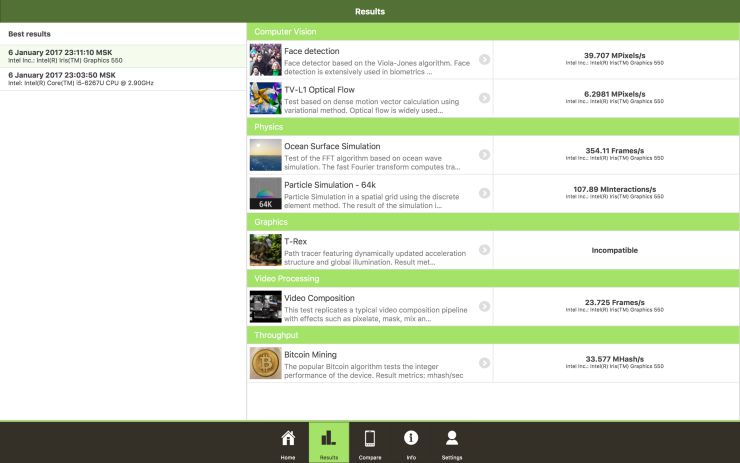
Task: Expand Video Composition details arrow
Action: coord(484,306)
